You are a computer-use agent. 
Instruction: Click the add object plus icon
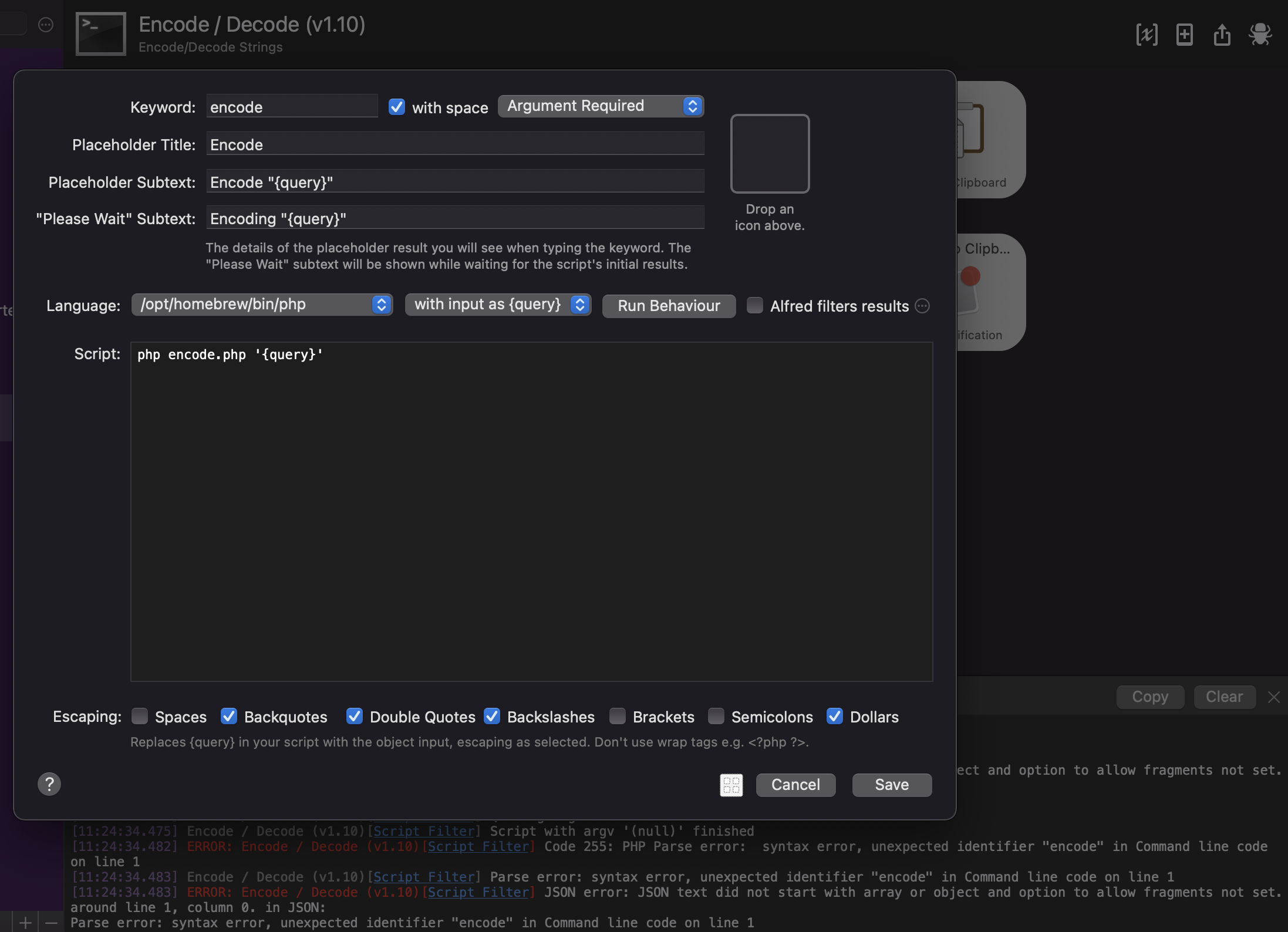(1184, 34)
